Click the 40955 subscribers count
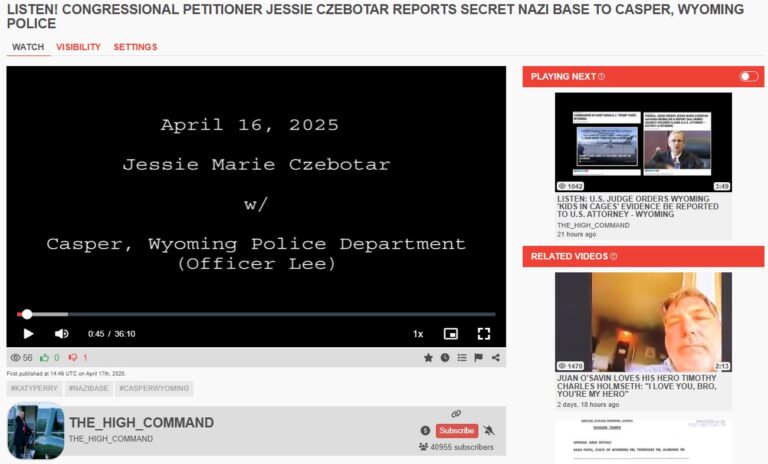768x464 pixels. [x=456, y=447]
